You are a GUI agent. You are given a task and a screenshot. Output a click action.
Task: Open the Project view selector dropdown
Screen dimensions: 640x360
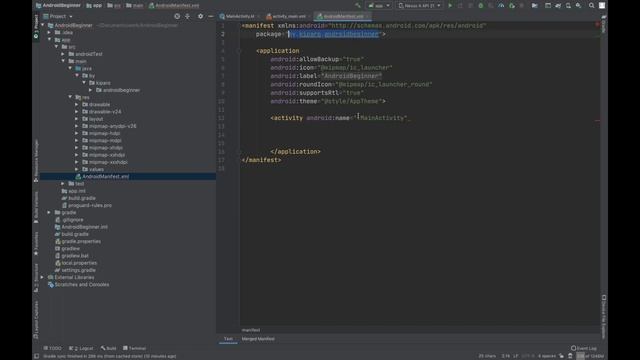point(58,16)
